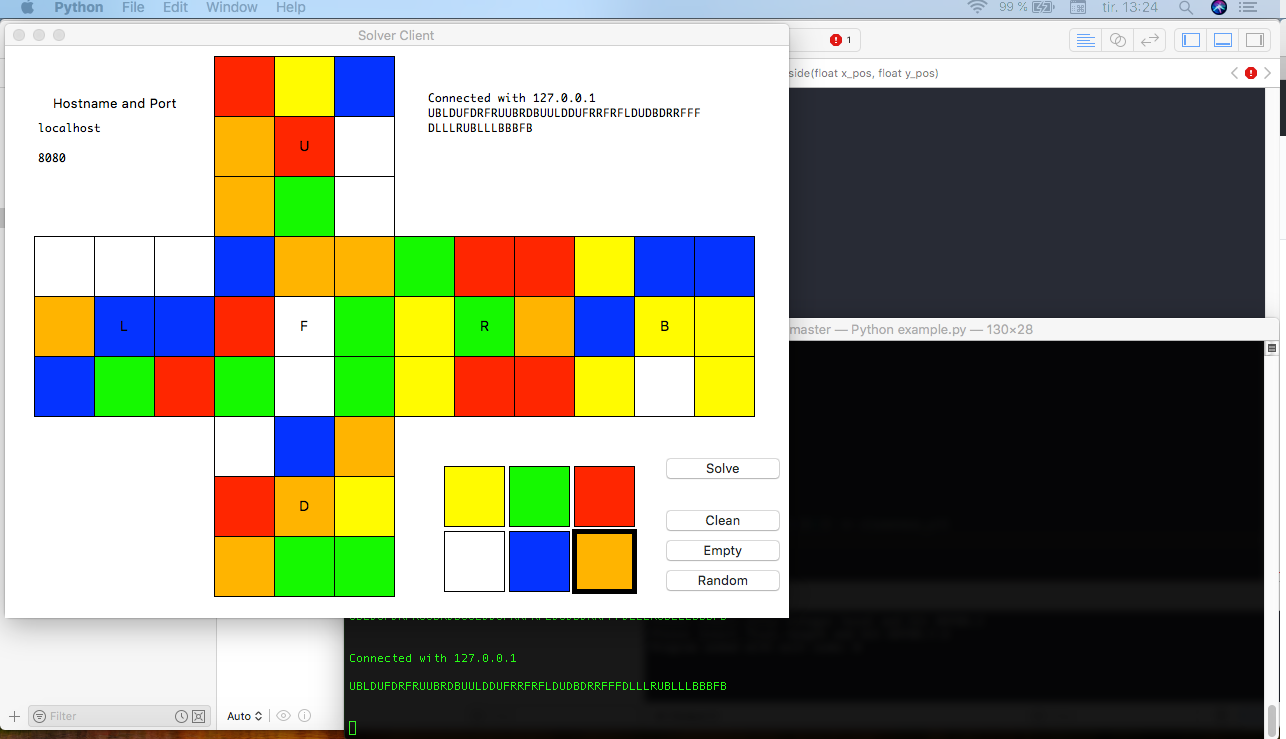Go to previous issue in Xcode jump bar
The width and height of the screenshot is (1286, 739).
pyautogui.click(x=1235, y=73)
